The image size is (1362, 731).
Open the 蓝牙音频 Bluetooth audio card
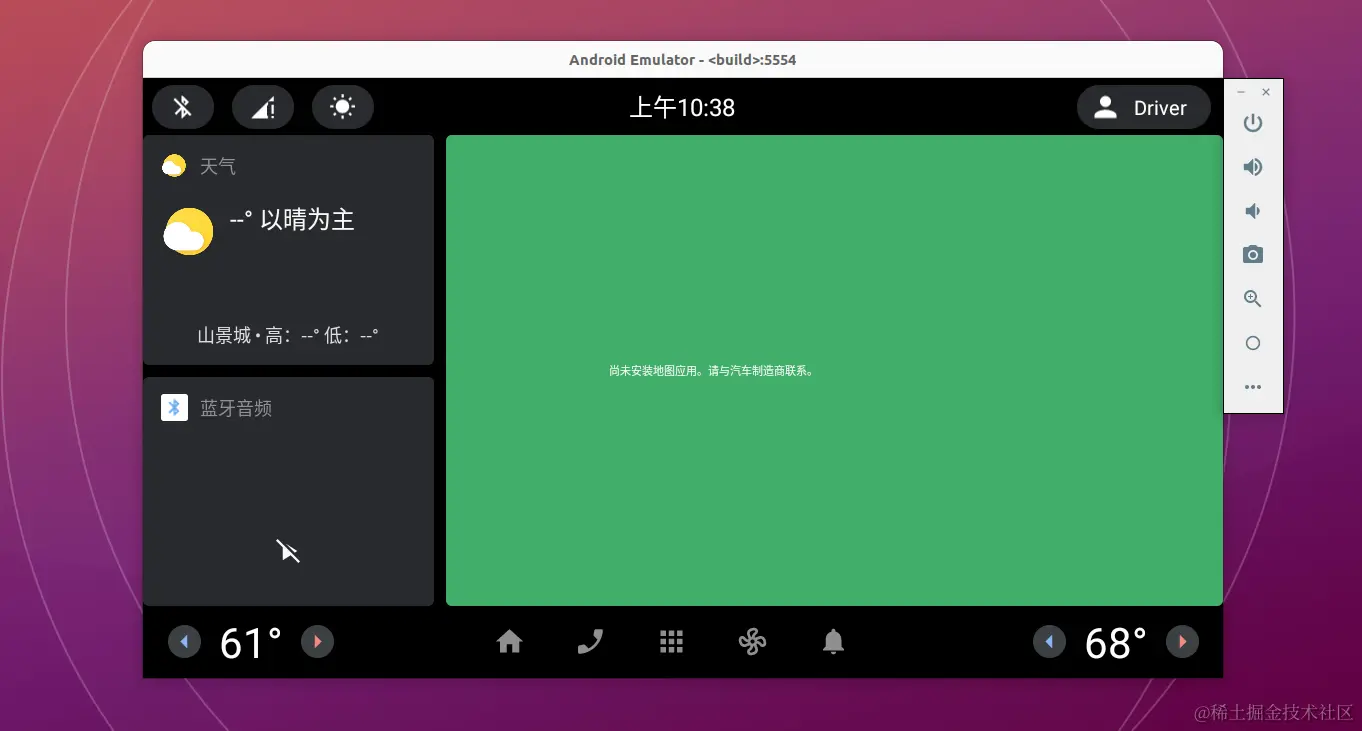pyautogui.click(x=288, y=490)
